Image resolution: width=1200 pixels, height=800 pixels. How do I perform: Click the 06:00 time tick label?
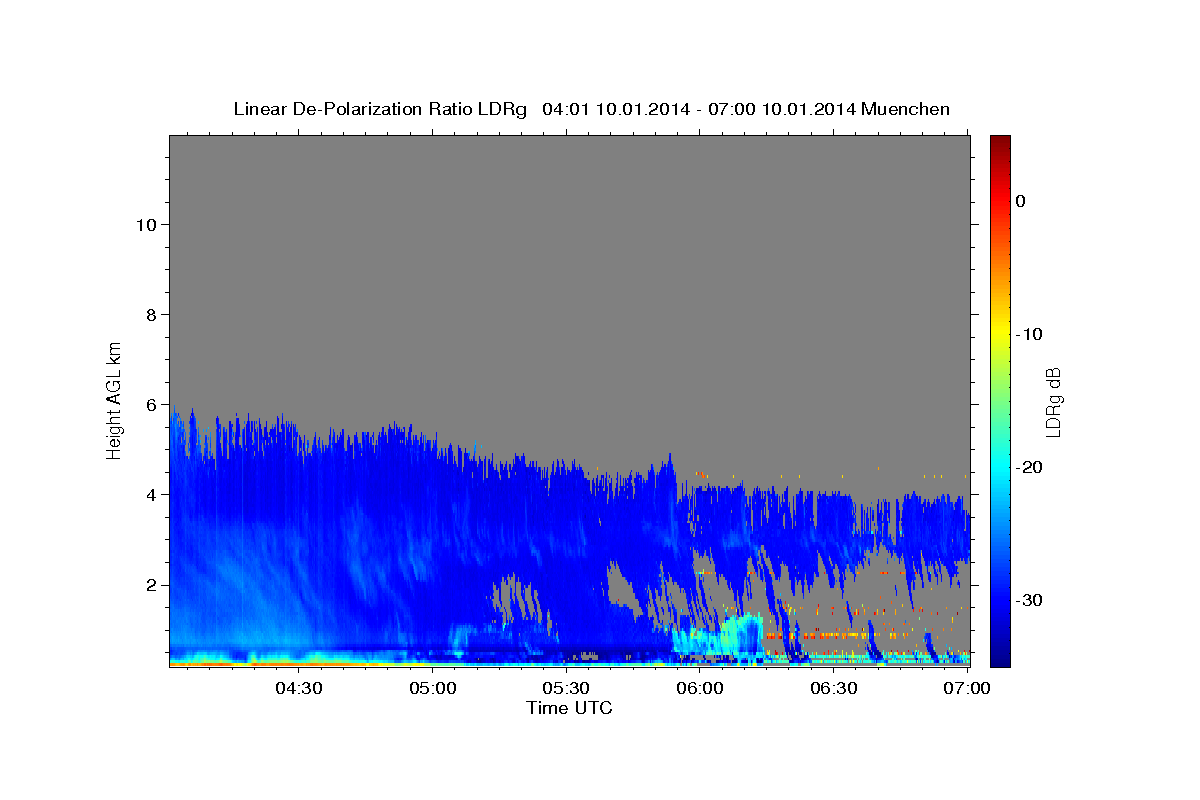coord(700,688)
